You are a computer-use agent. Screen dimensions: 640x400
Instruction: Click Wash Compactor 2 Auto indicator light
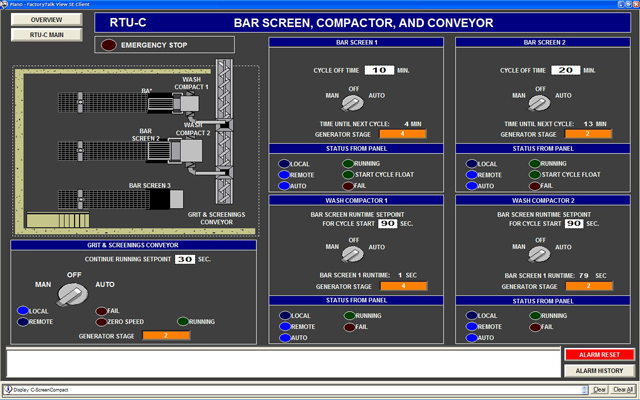[x=472, y=338]
